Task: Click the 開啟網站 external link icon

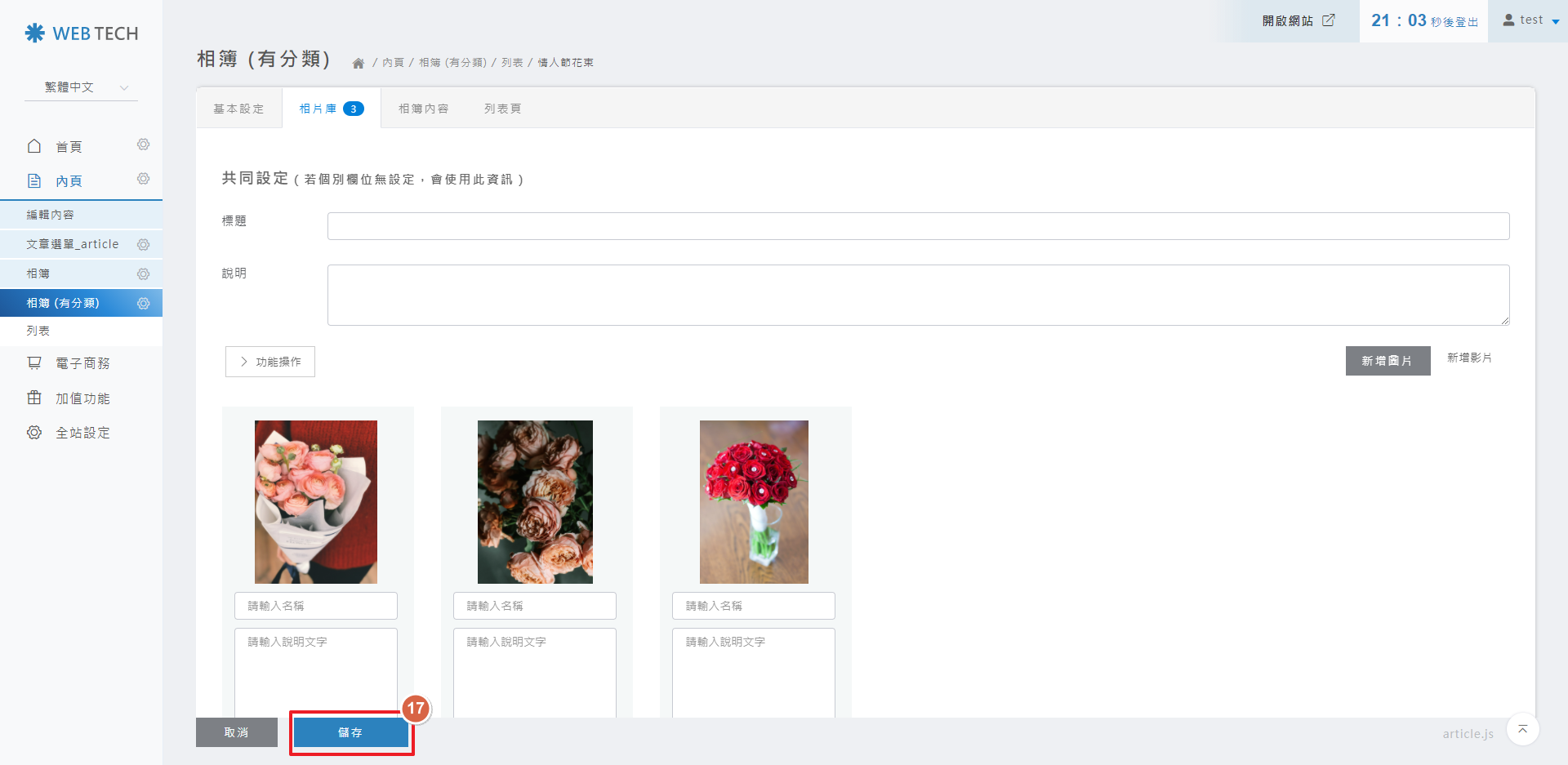Action: pos(1329,20)
